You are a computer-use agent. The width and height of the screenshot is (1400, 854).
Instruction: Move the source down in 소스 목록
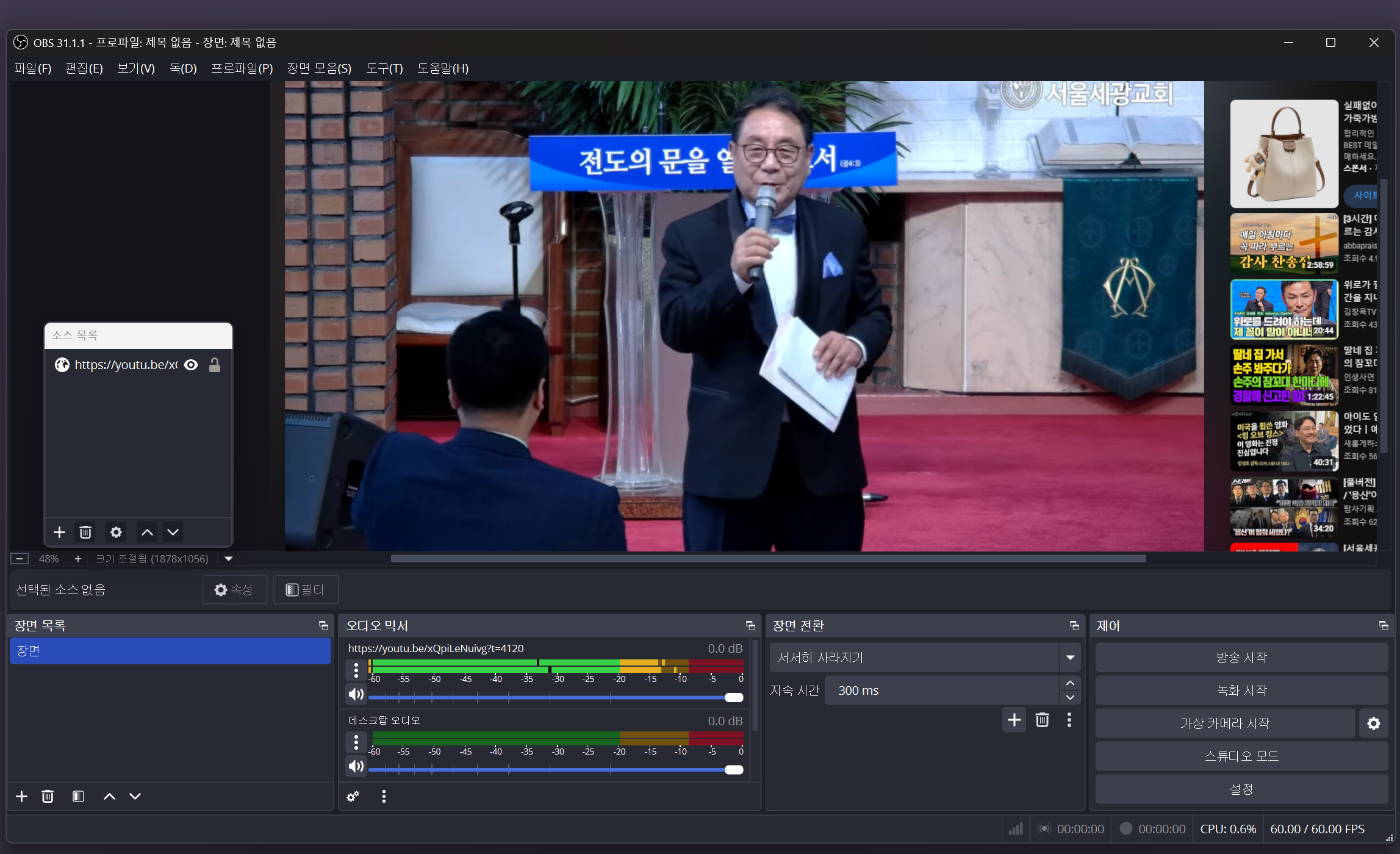pos(173,533)
